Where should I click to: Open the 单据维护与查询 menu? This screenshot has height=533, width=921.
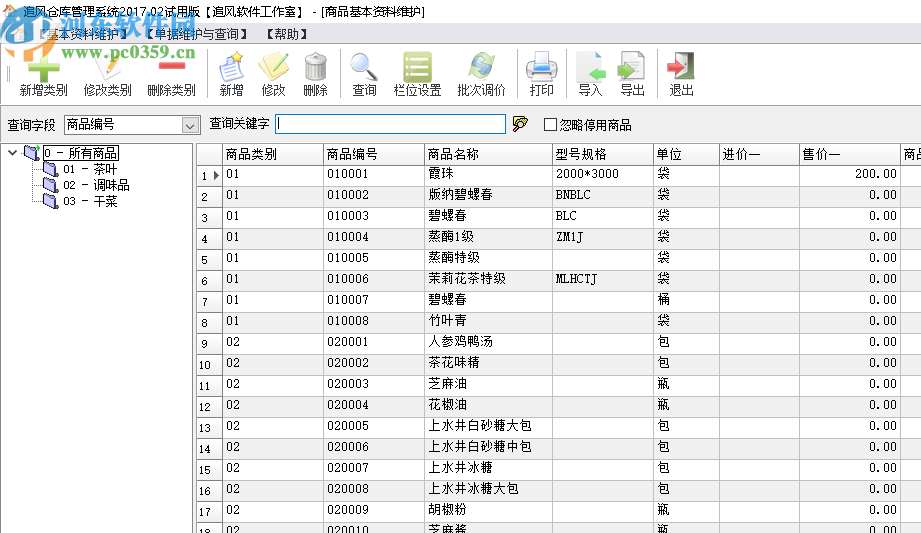(x=197, y=34)
